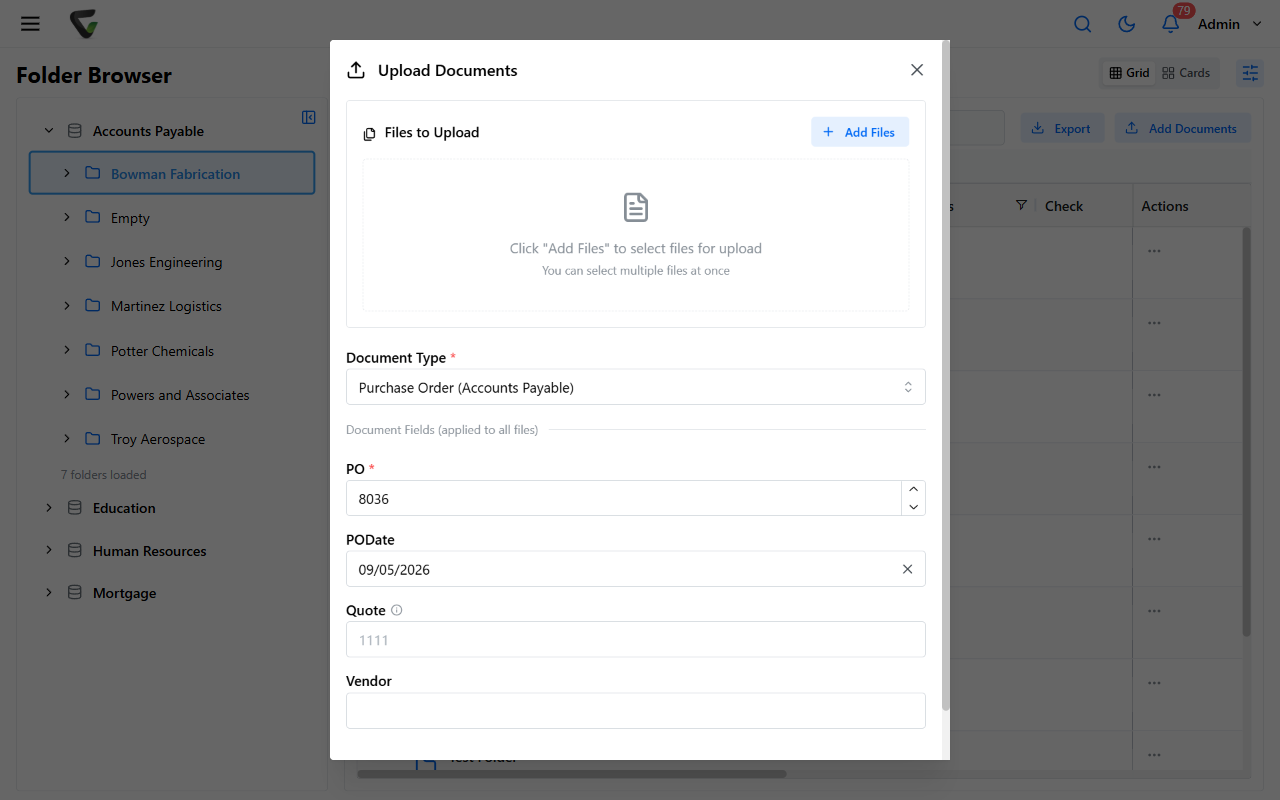
Task: Close the Upload Documents dialog
Action: (x=917, y=70)
